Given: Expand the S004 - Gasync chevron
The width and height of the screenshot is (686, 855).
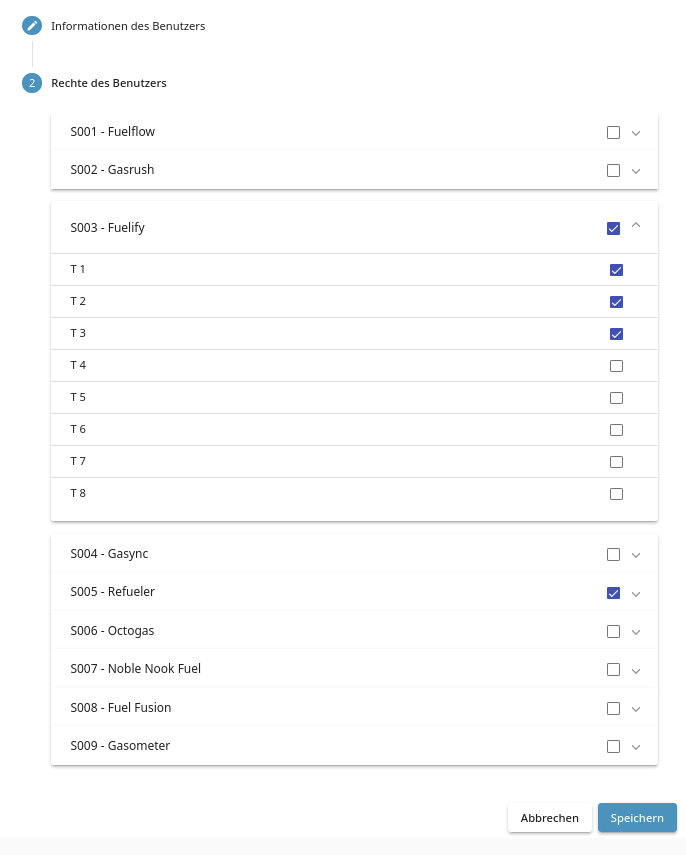Looking at the screenshot, I should click(x=636, y=555).
